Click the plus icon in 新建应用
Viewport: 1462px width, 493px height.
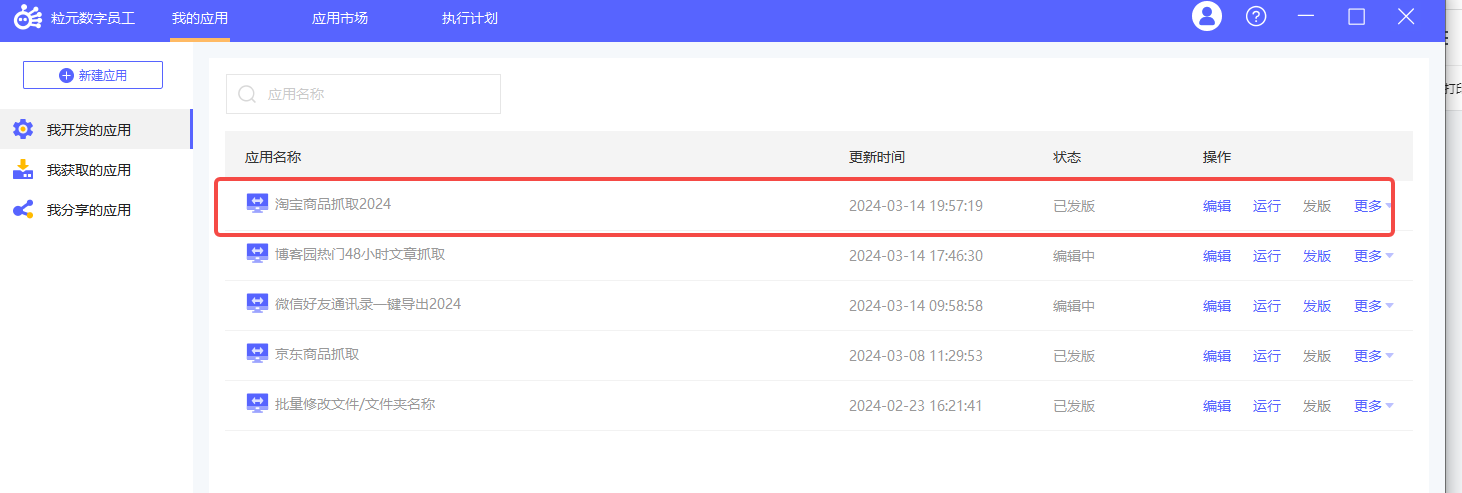click(66, 75)
